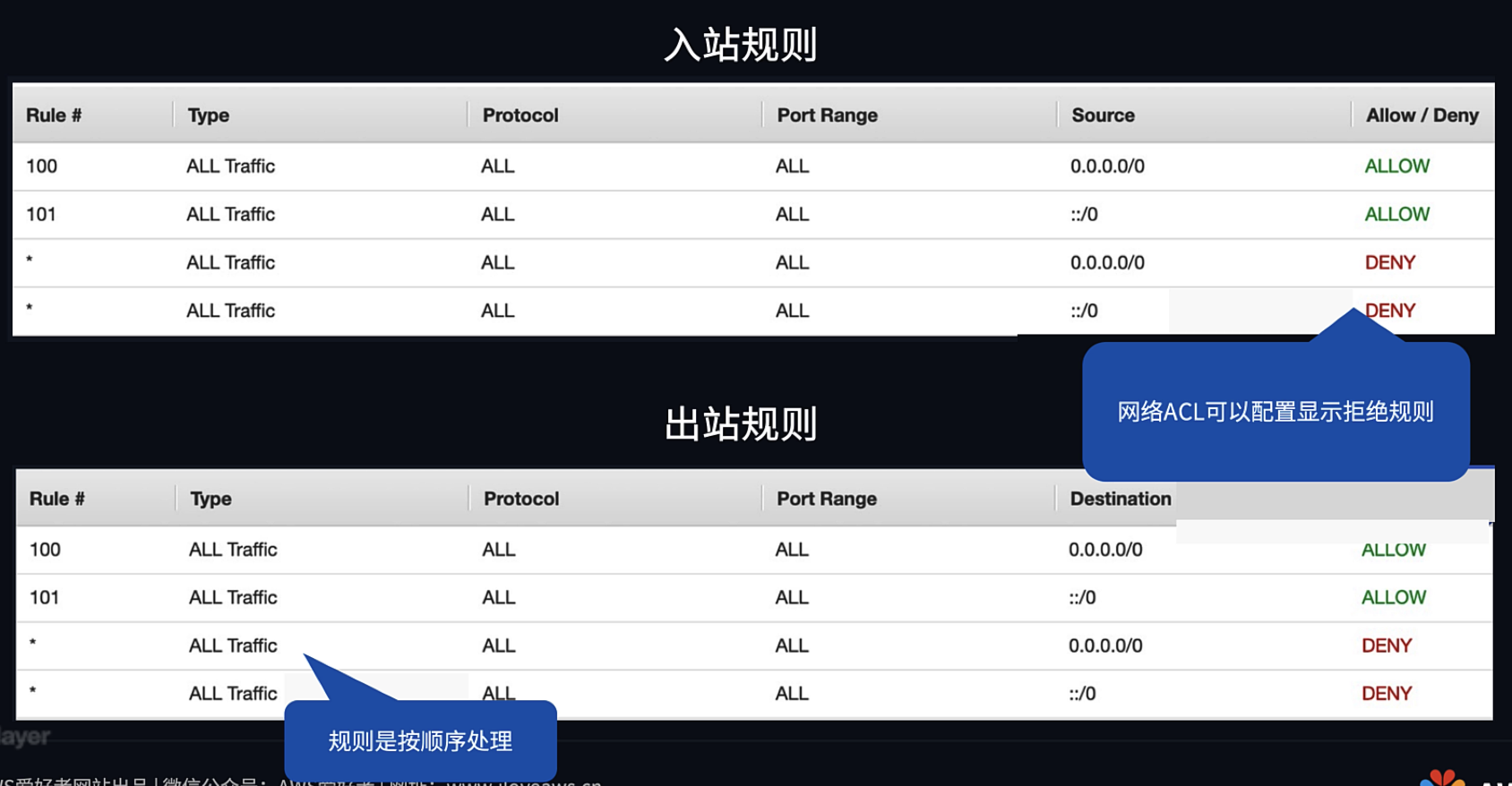Click Port Range ALL in outbound ::/0 DENY row

click(x=792, y=694)
